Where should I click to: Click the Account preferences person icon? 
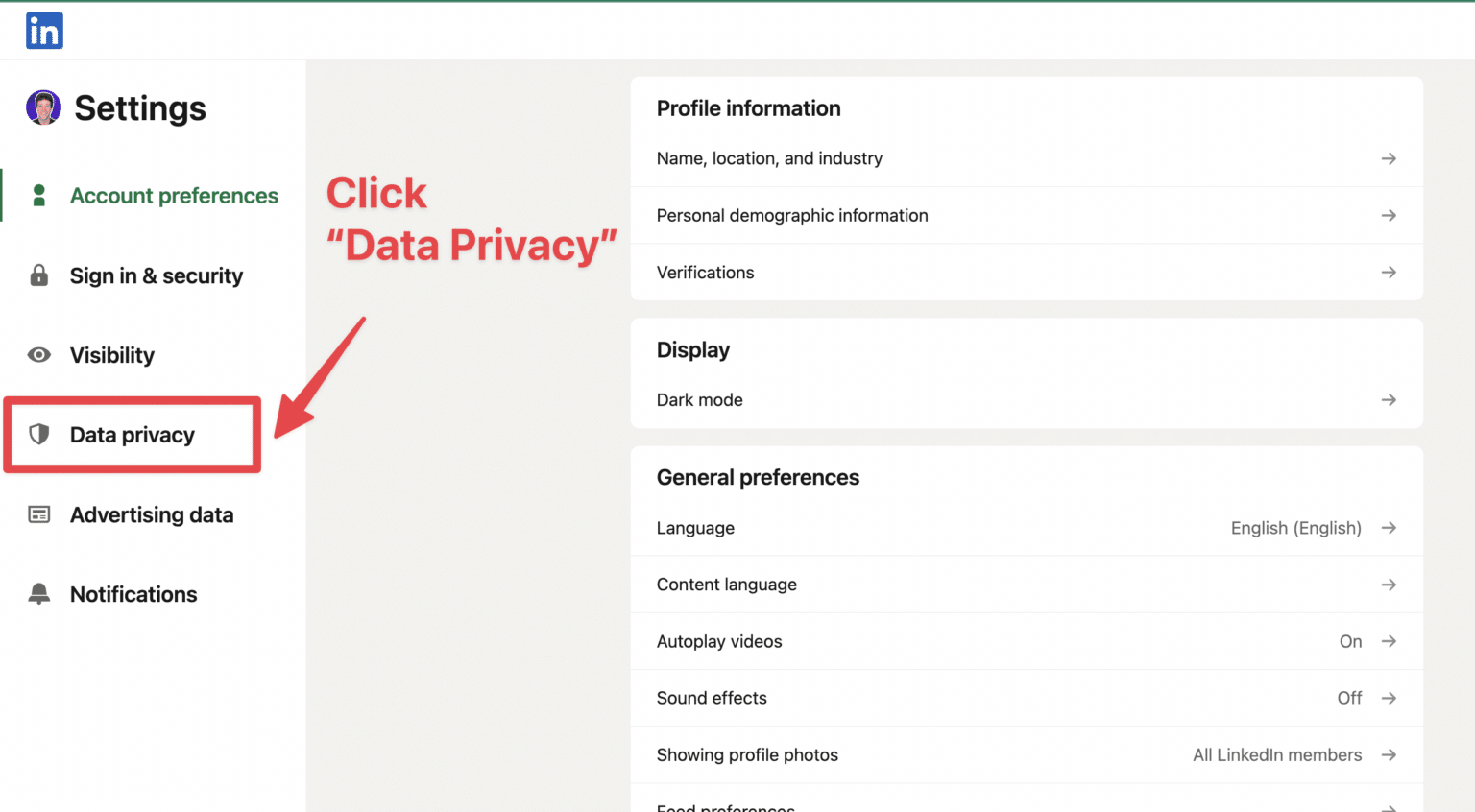click(x=39, y=196)
